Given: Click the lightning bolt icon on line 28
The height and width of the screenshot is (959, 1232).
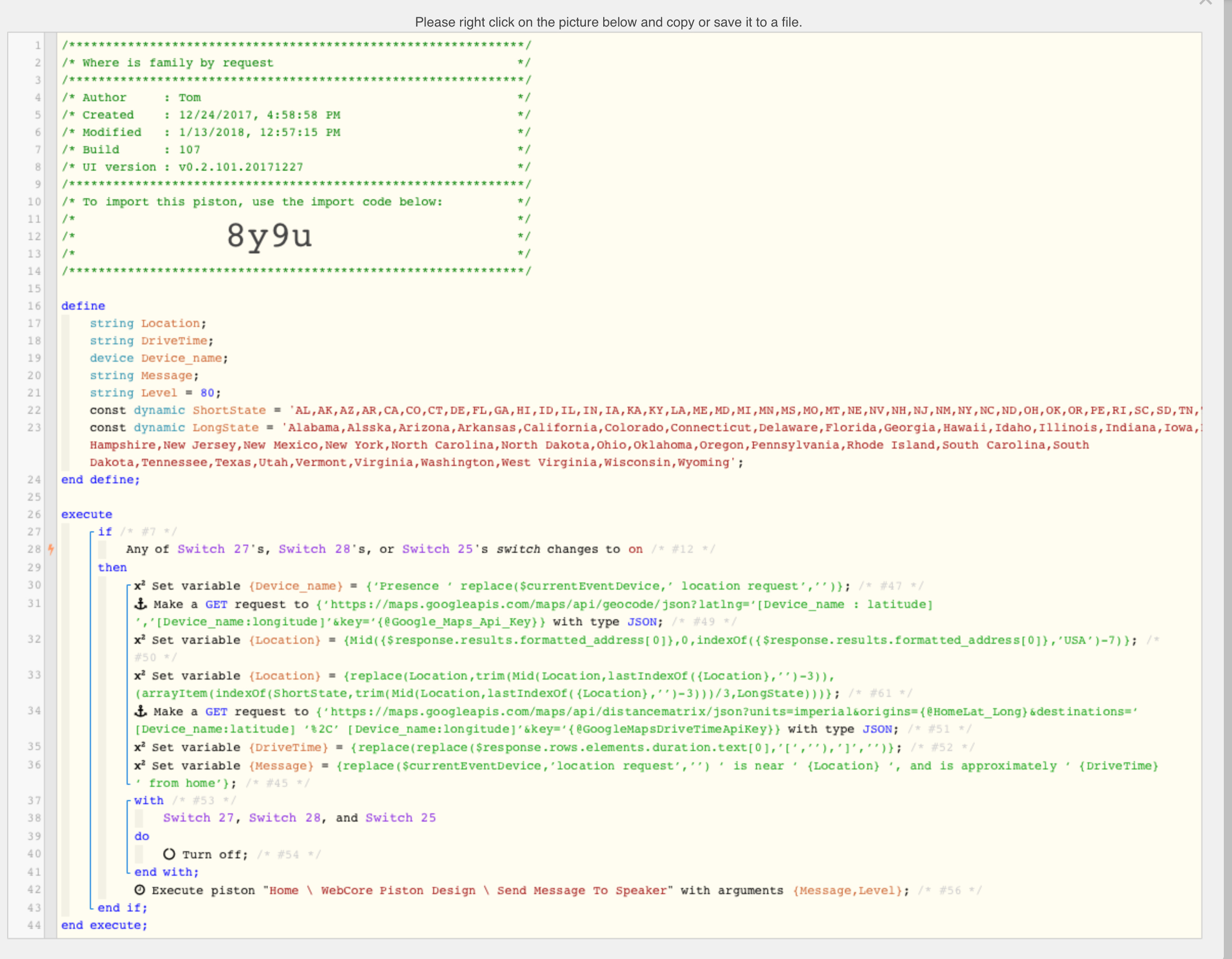Looking at the screenshot, I should pyautogui.click(x=51, y=549).
